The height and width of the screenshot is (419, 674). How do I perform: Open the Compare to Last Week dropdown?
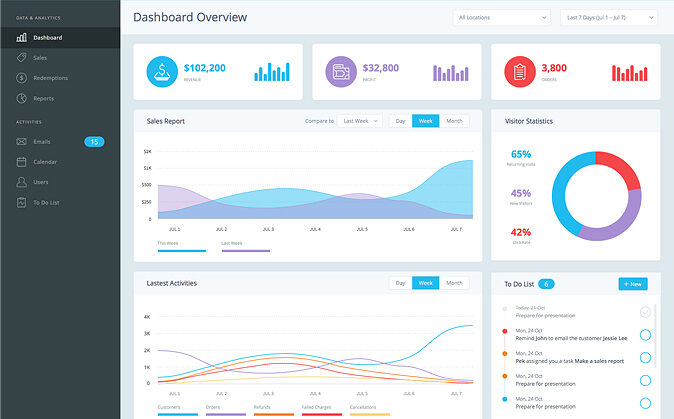(x=359, y=121)
